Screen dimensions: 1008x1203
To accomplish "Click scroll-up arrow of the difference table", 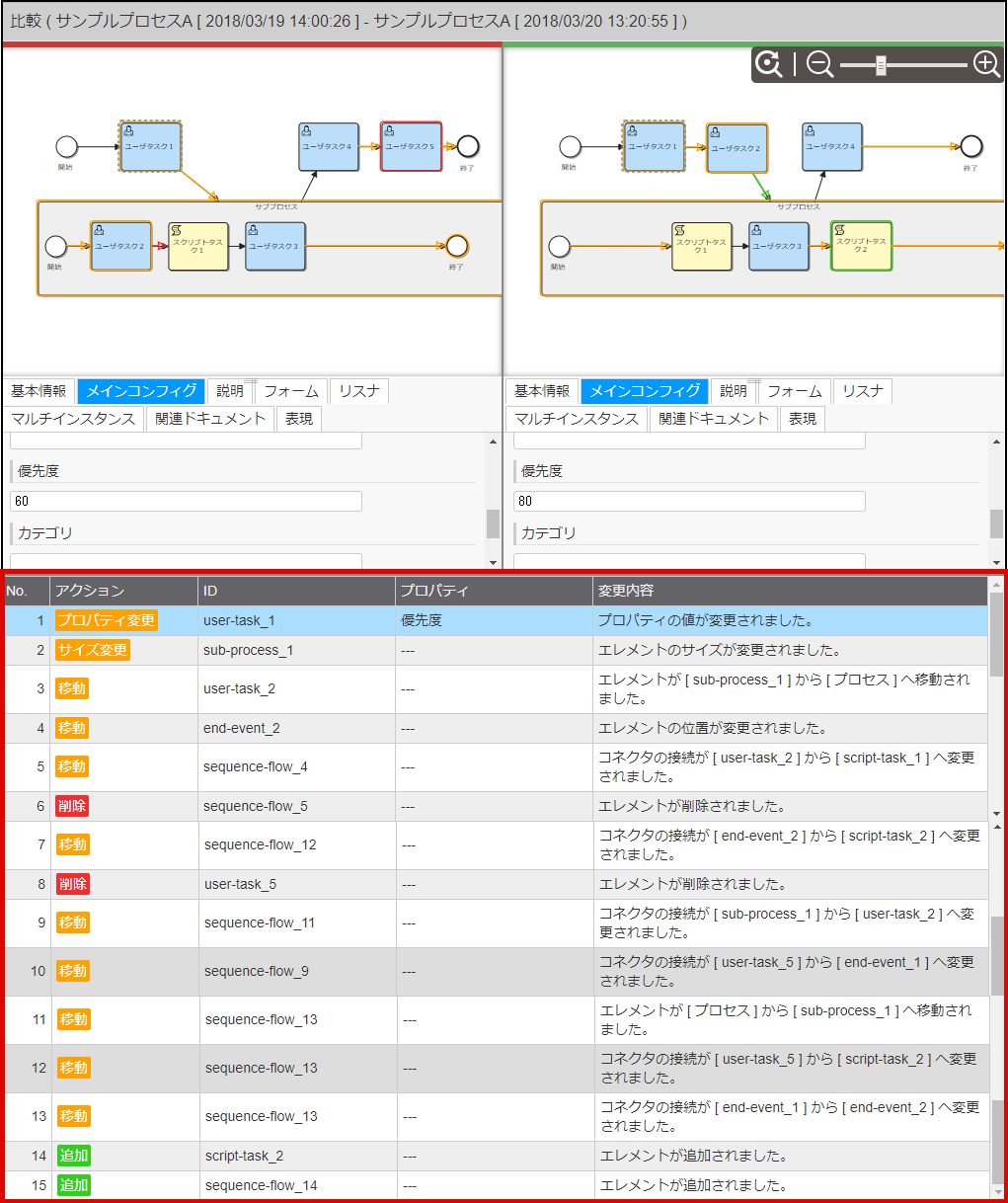I will (x=996, y=585).
